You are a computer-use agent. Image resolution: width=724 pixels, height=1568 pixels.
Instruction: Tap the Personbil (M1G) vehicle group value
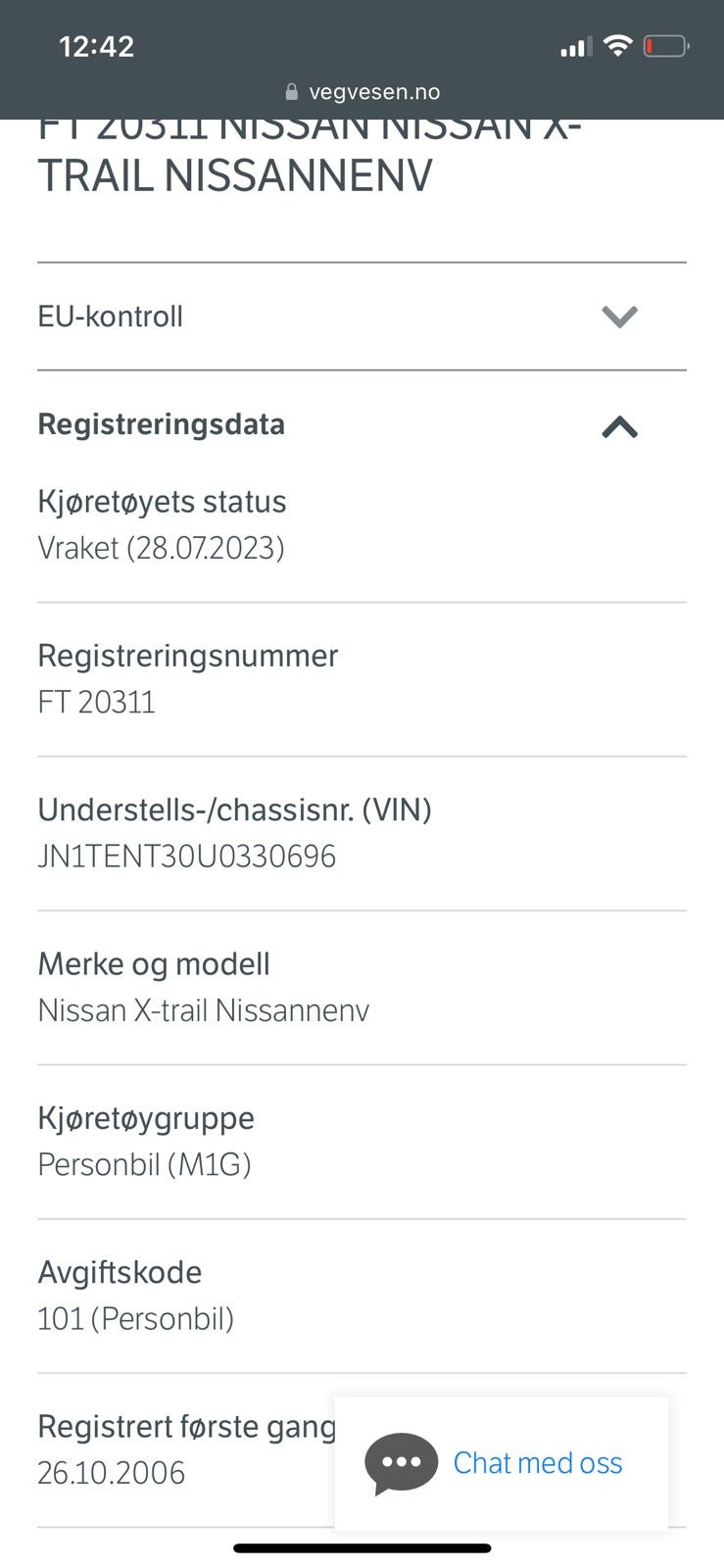pyautogui.click(x=144, y=1165)
